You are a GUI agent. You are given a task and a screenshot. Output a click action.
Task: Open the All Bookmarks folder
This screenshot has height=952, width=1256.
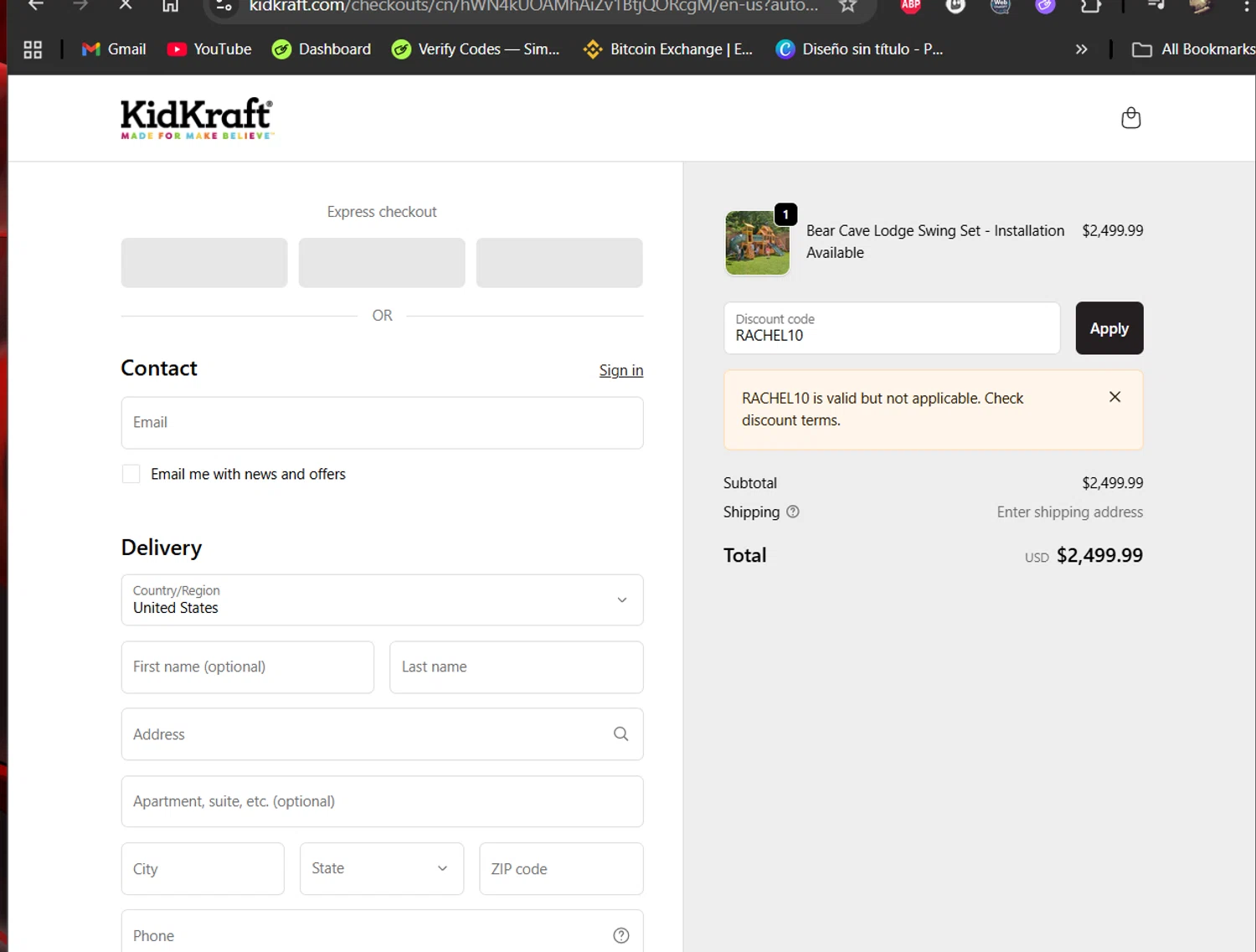(1193, 49)
